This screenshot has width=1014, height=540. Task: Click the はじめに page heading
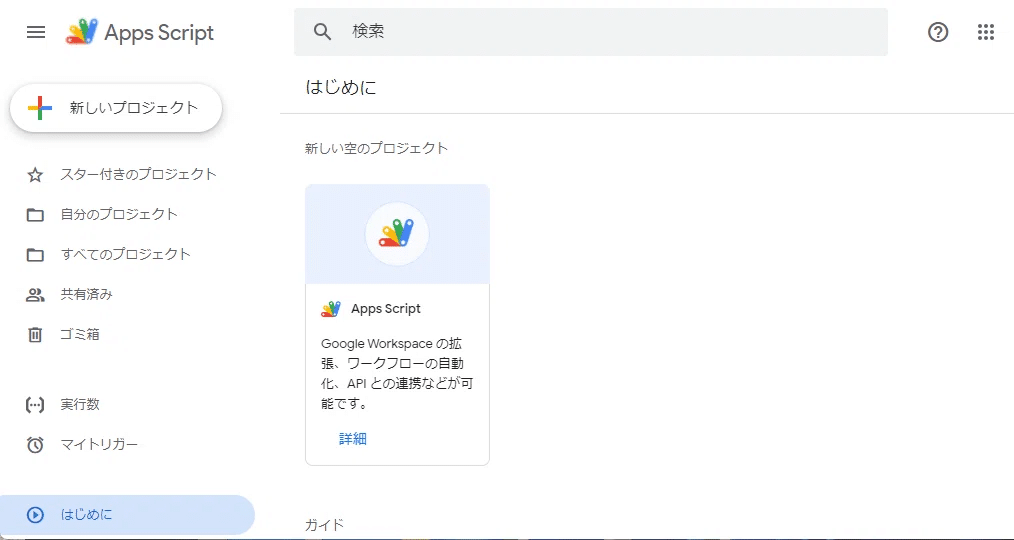point(341,87)
